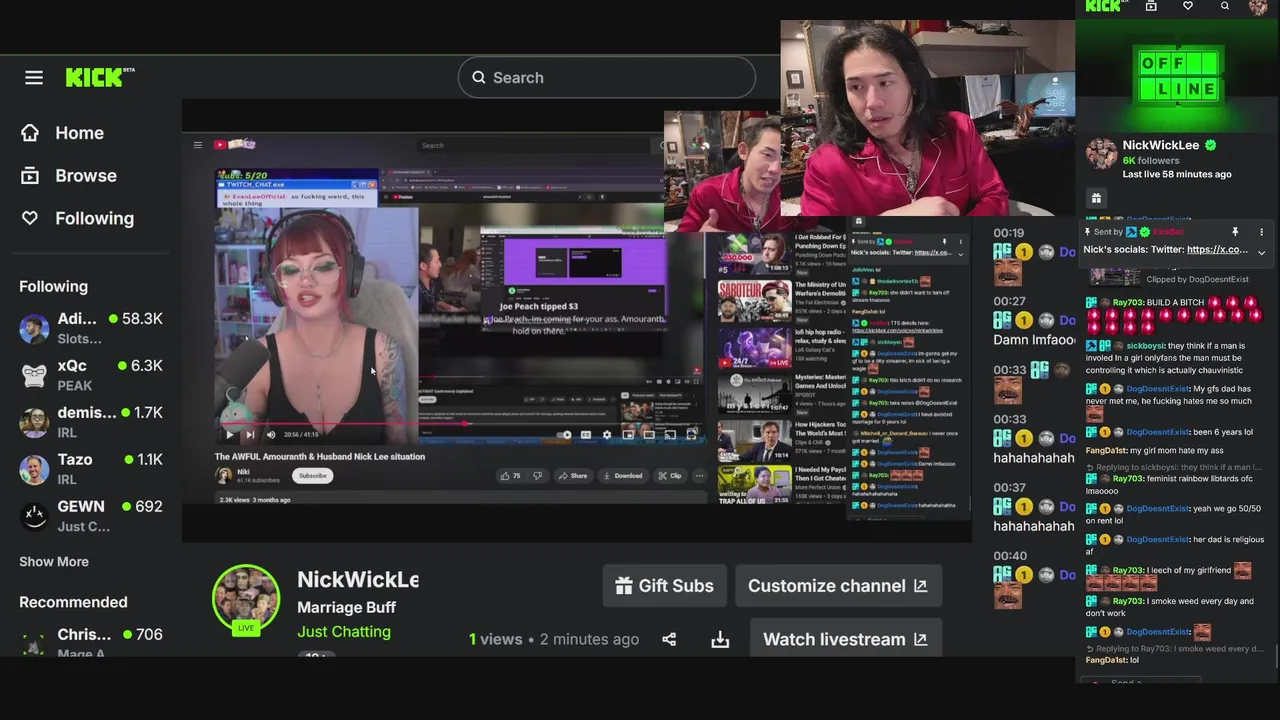Click the clips icon in the chat panel header
1280x720 pixels.
pyautogui.click(x=1151, y=6)
